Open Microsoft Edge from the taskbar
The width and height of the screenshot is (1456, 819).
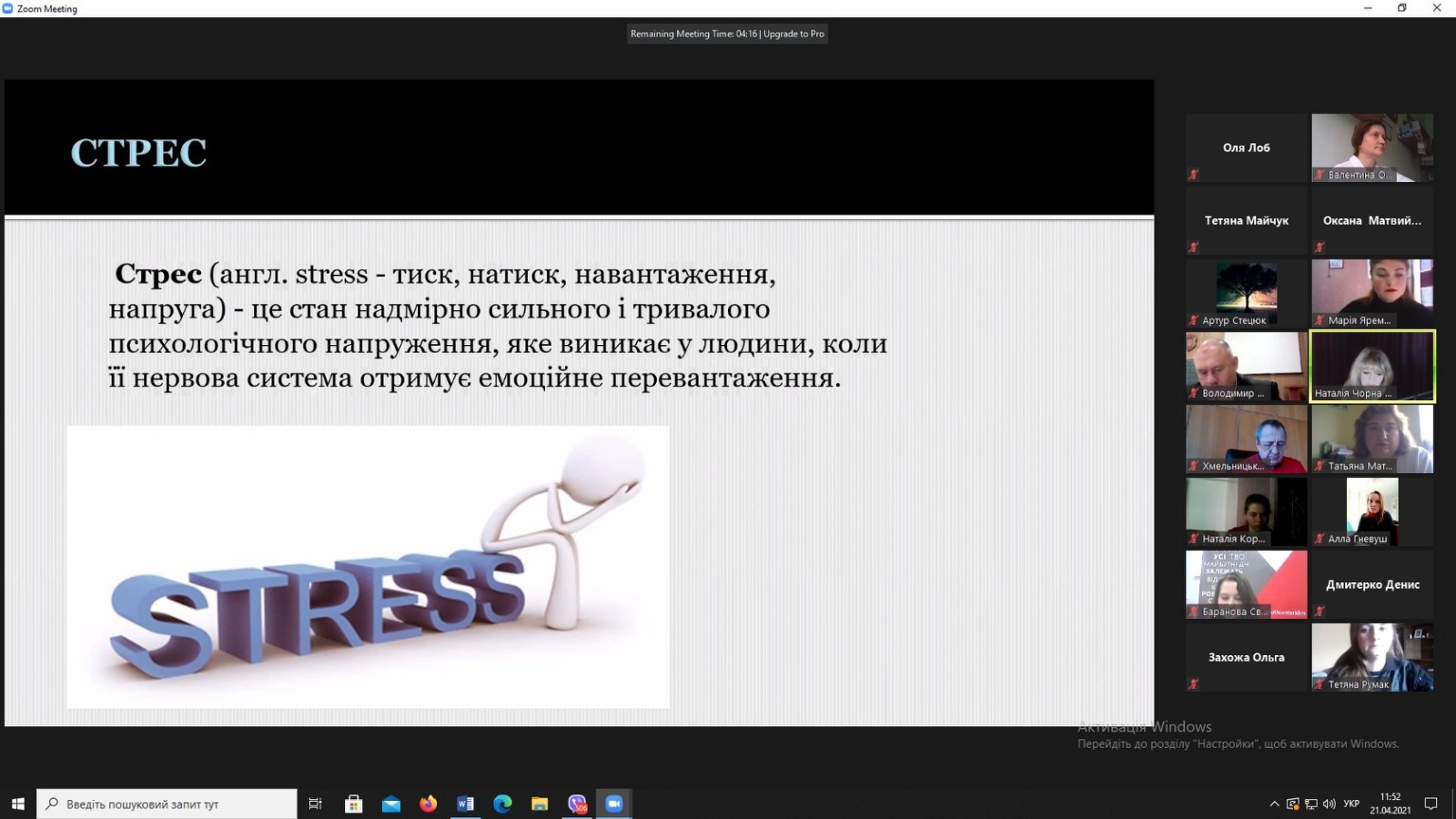click(502, 804)
